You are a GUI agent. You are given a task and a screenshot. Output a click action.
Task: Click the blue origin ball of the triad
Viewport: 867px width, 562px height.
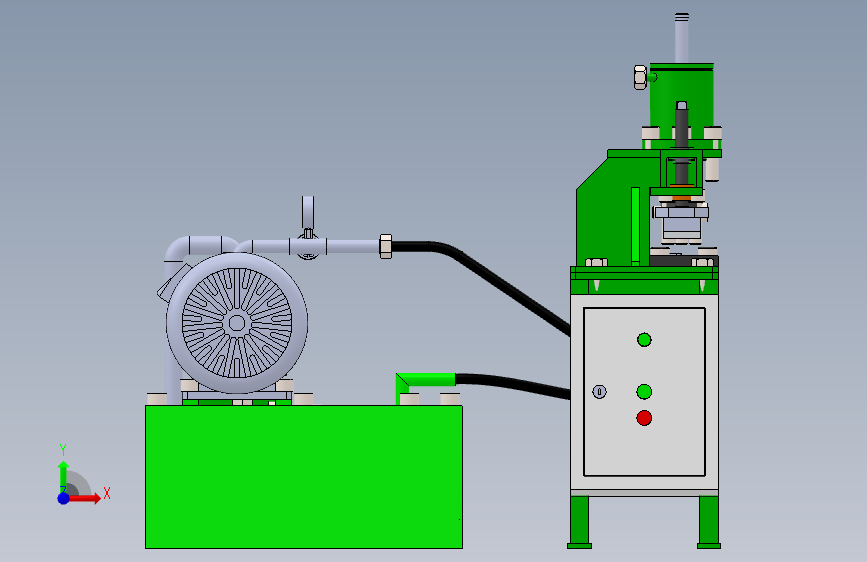63,498
